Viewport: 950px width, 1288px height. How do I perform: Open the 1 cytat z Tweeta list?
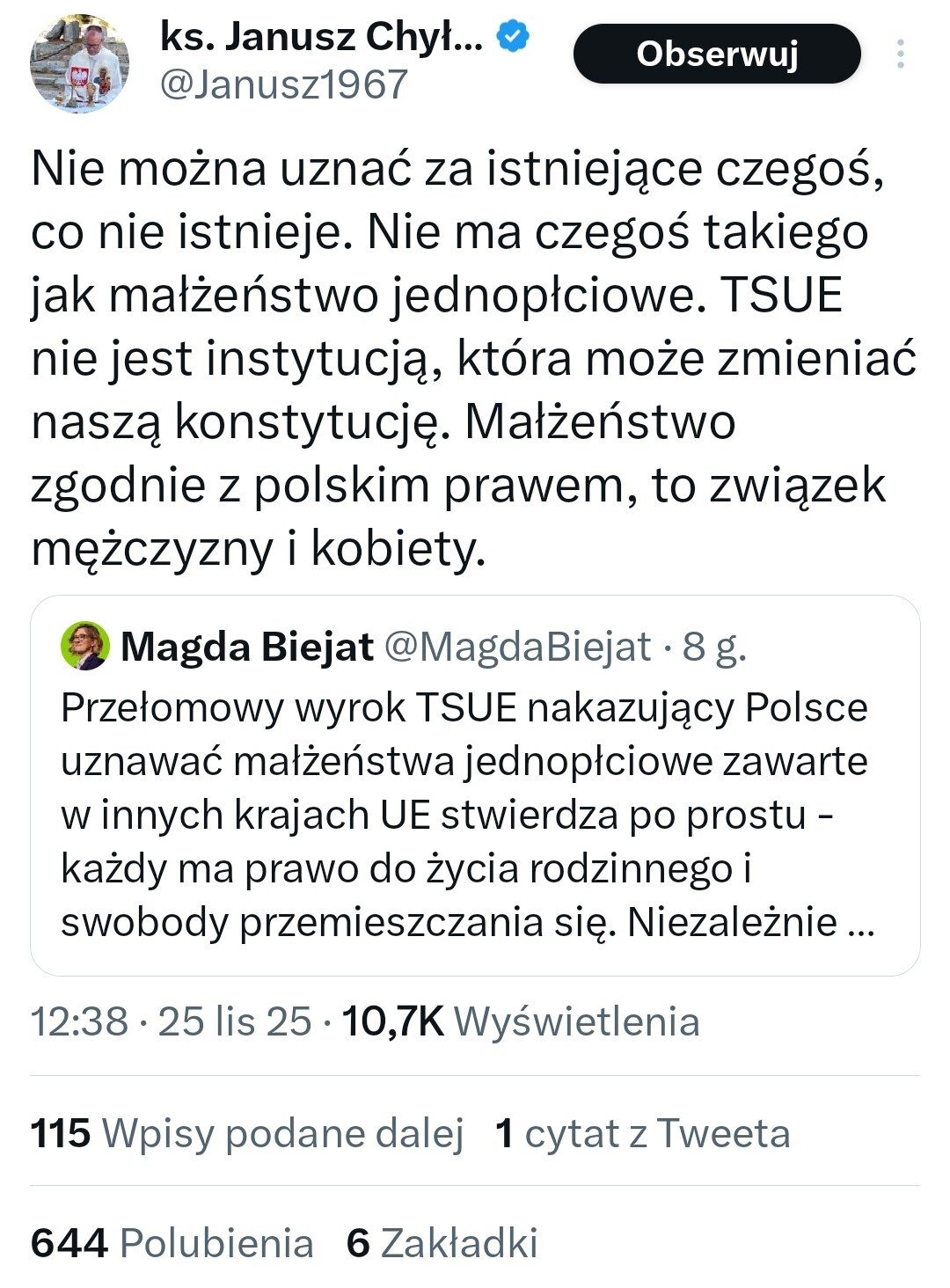pos(642,1133)
